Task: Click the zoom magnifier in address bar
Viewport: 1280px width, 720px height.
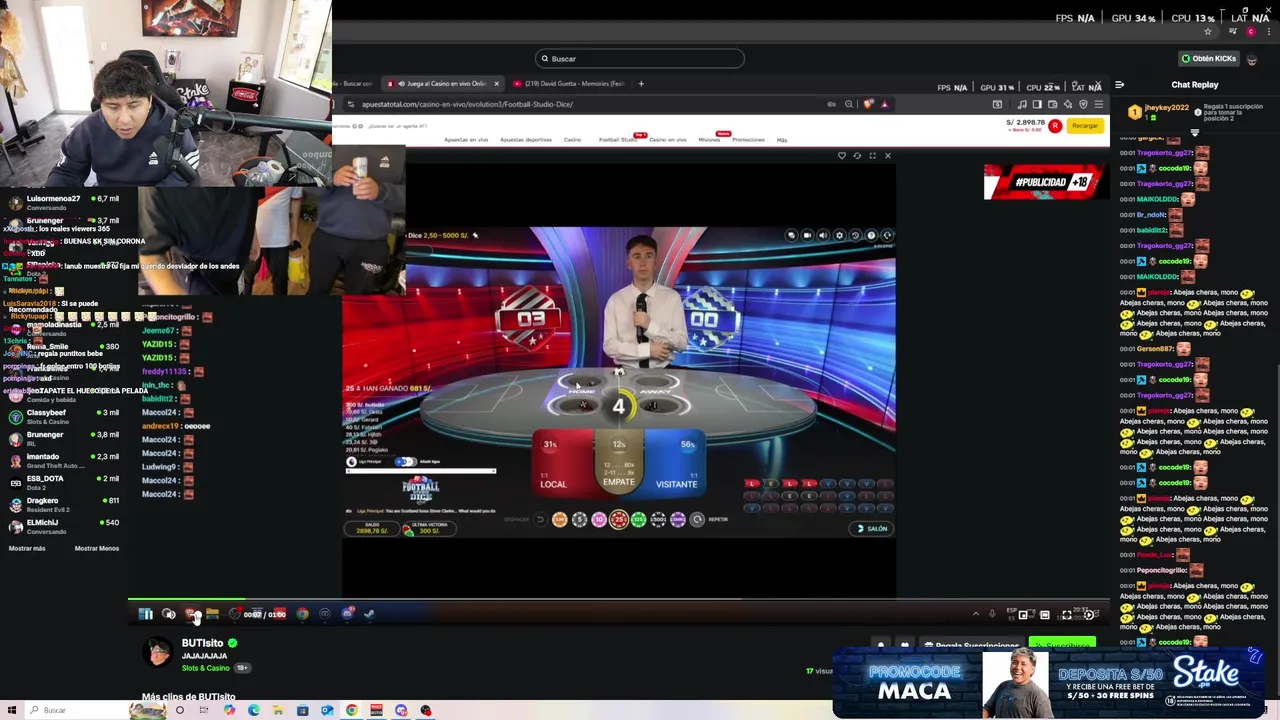Action: click(x=849, y=104)
